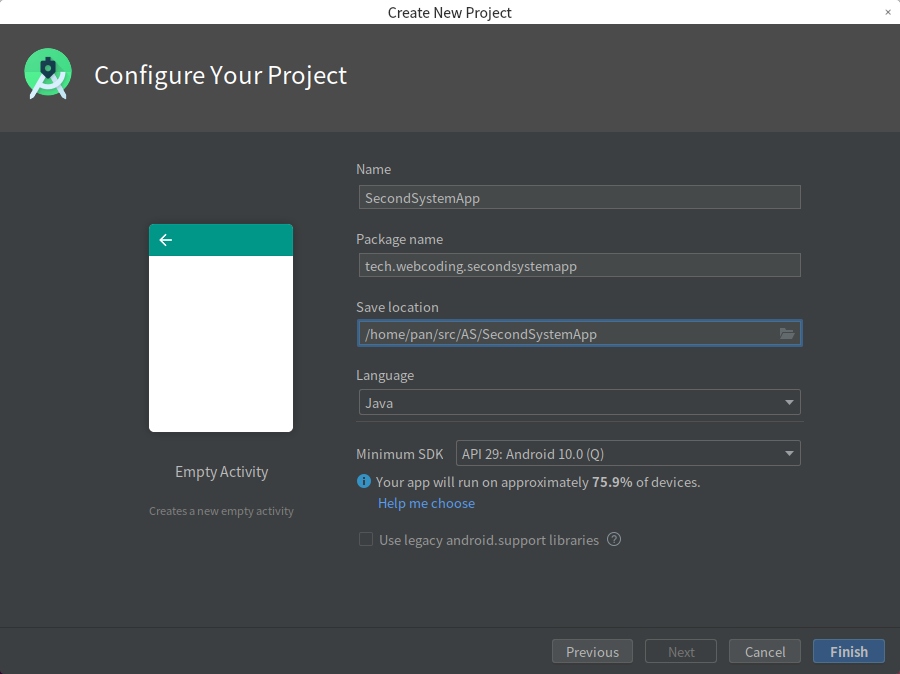900x674 pixels.
Task: Click the back arrow in the activity preview
Action: [166, 240]
